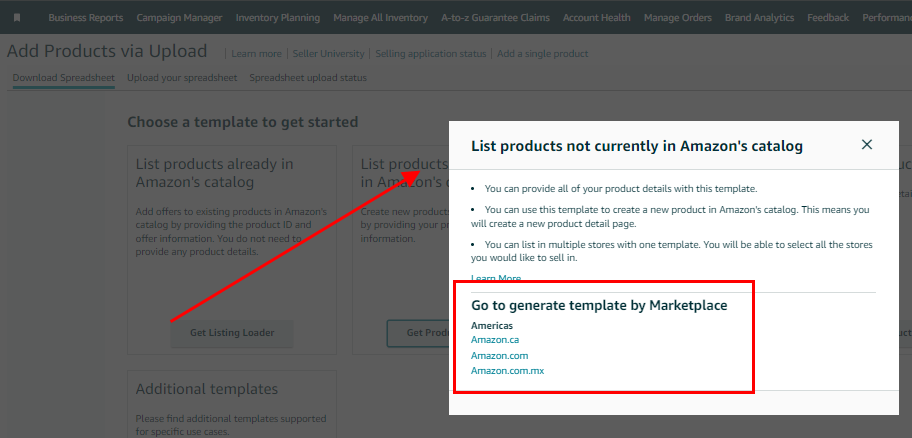Viewport: 912px width, 438px height.
Task: Close the catalog dialog with X icon
Action: (867, 144)
